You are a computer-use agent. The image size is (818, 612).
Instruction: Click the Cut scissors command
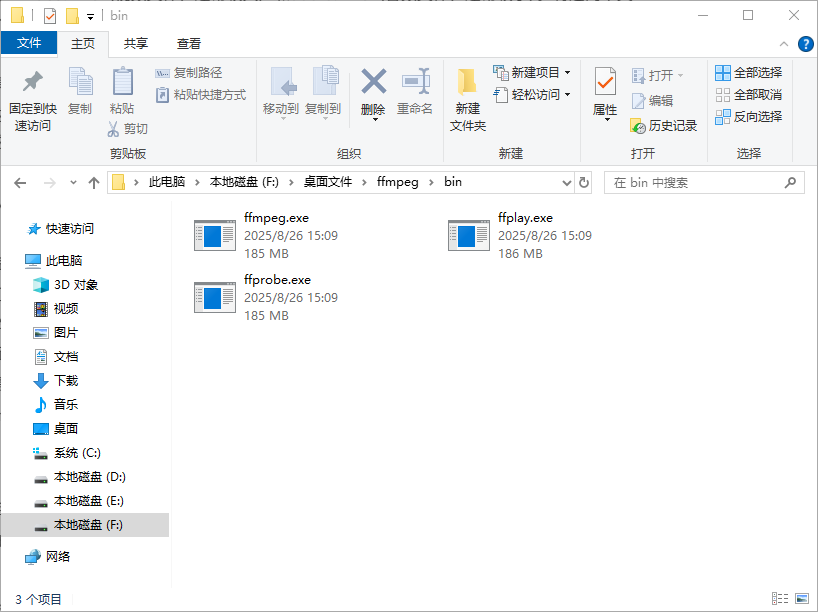(128, 129)
